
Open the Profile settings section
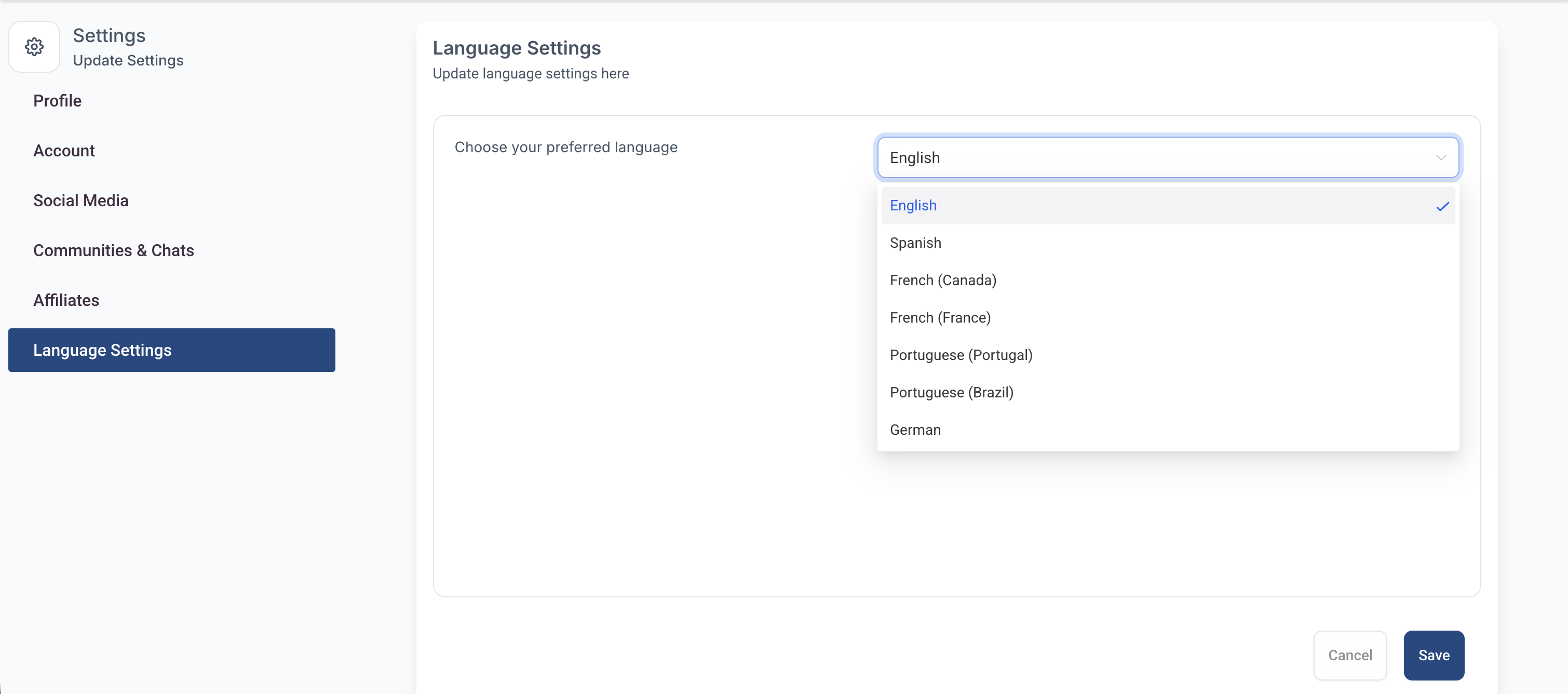(x=57, y=100)
